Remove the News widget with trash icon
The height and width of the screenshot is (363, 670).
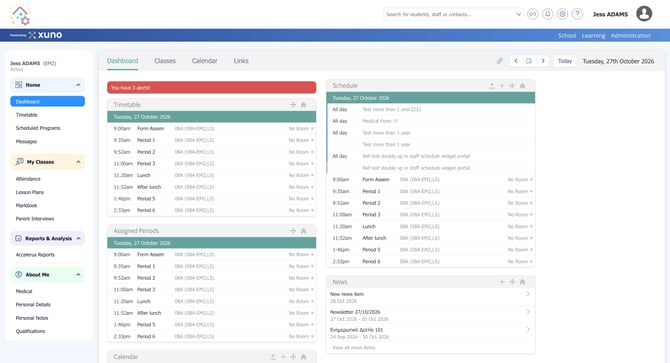click(522, 282)
